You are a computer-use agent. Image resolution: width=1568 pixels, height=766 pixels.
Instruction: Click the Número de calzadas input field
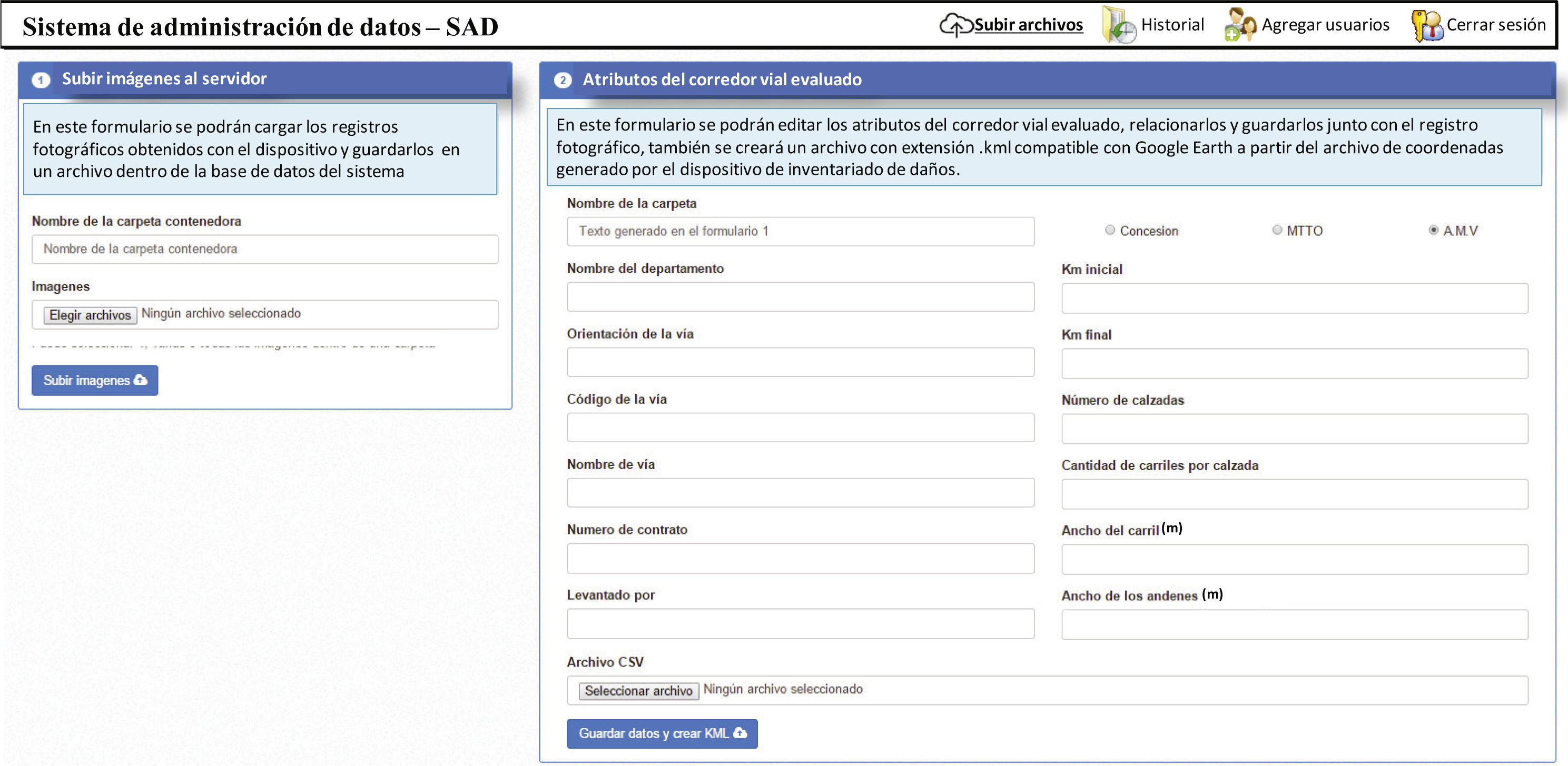click(x=1294, y=429)
